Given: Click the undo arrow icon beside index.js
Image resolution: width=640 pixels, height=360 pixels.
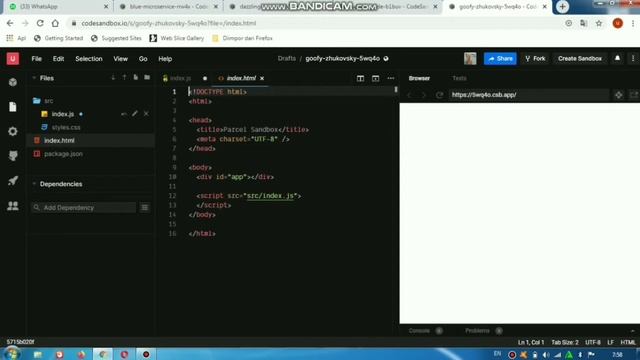Looking at the screenshot, I should click(x=124, y=114).
